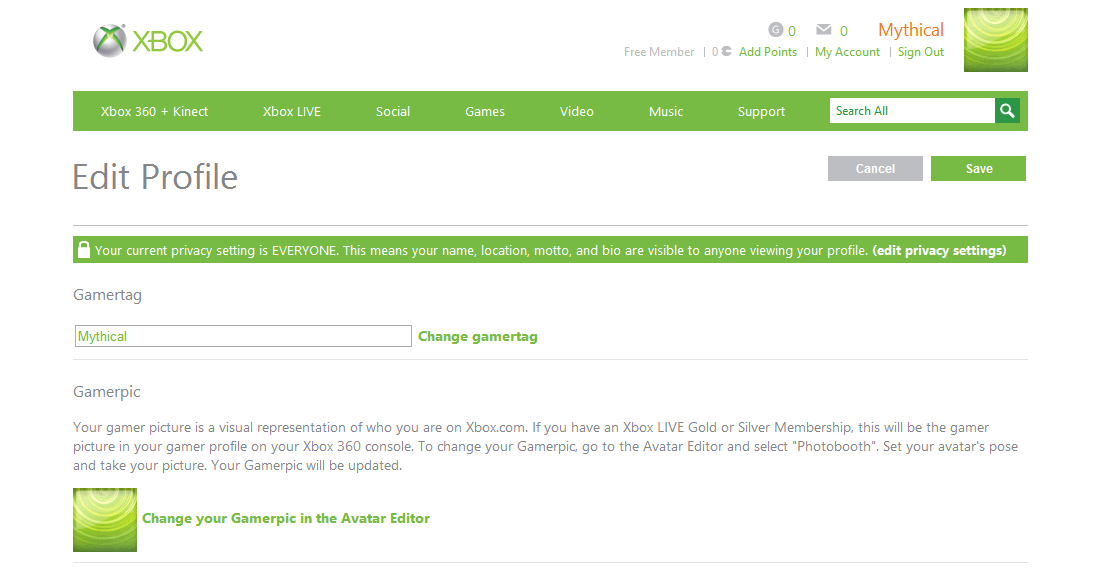Click the Add Points link
This screenshot has height=571, width=1110.
click(x=768, y=52)
